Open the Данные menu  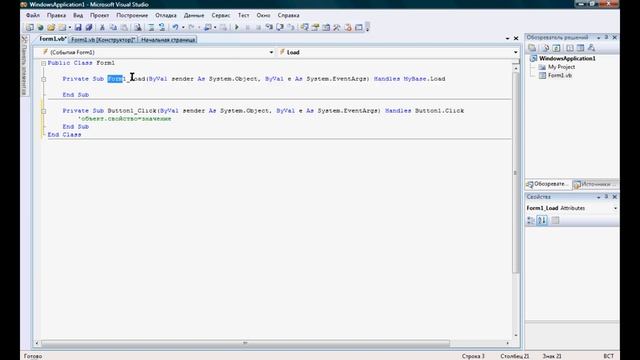point(194,15)
